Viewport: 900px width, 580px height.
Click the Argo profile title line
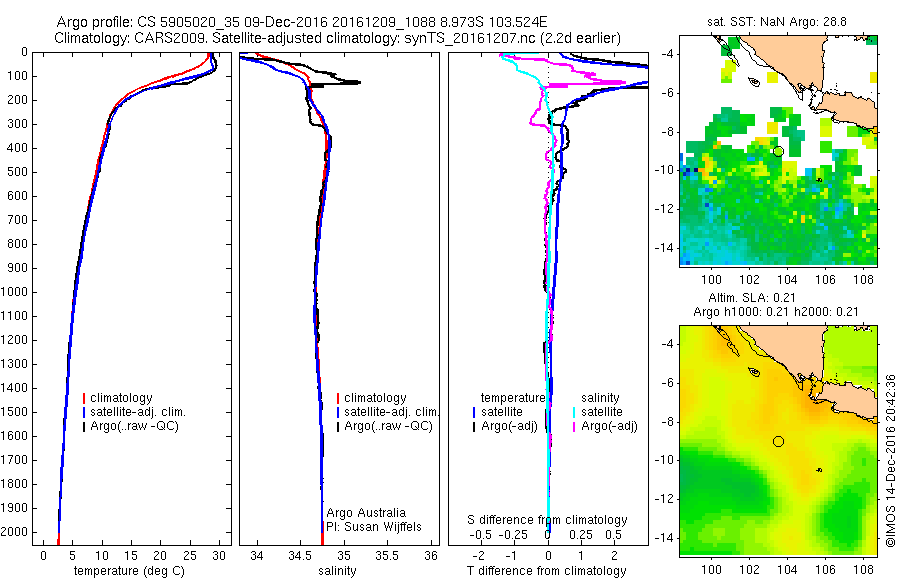coord(302,22)
